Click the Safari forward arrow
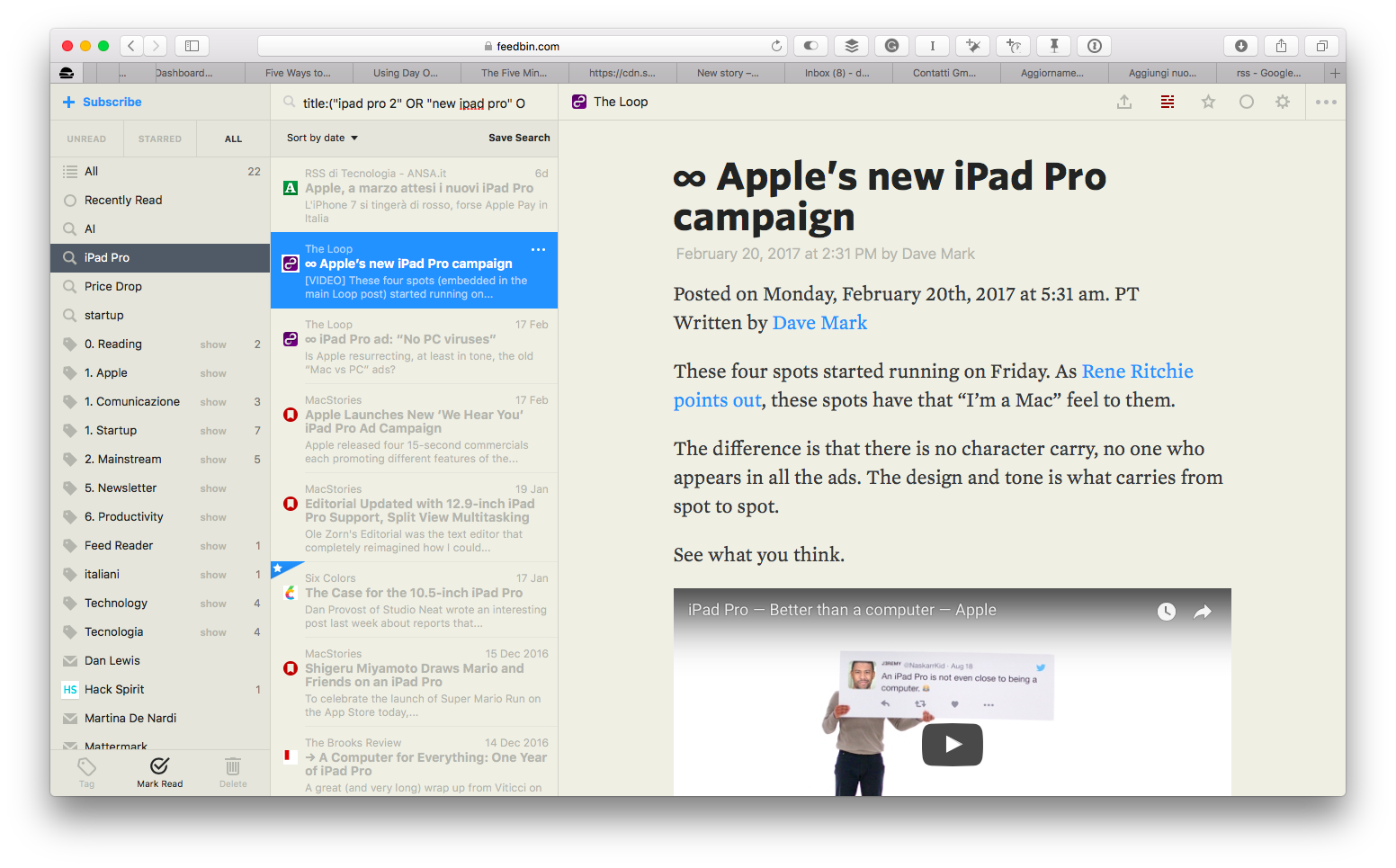The width and height of the screenshot is (1396, 868). click(x=156, y=46)
